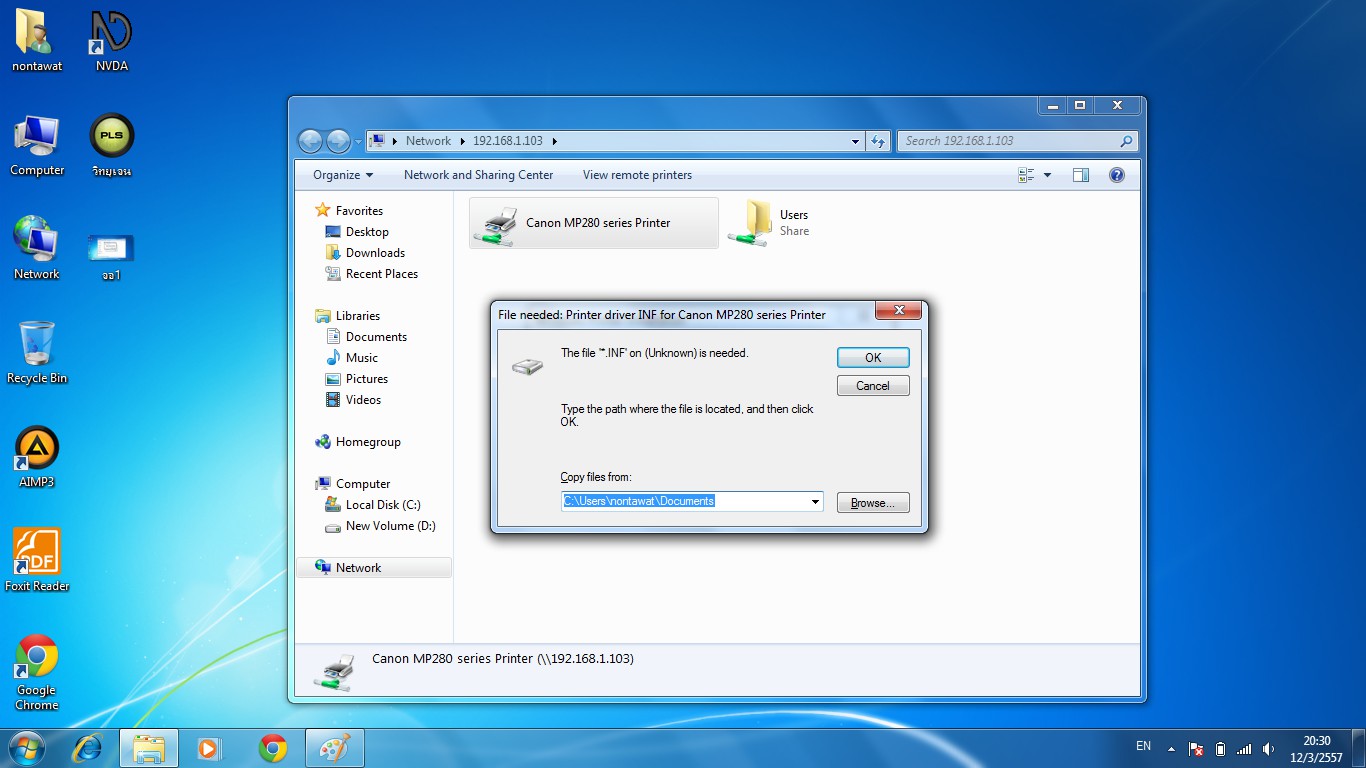Open the volume speaker tray icon
Screen dimensions: 1366x768
[x=1268, y=748]
